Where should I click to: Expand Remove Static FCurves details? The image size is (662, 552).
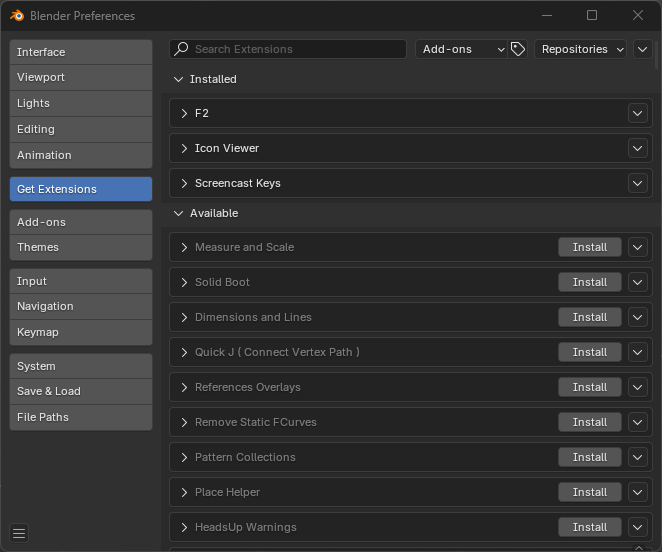tap(184, 422)
